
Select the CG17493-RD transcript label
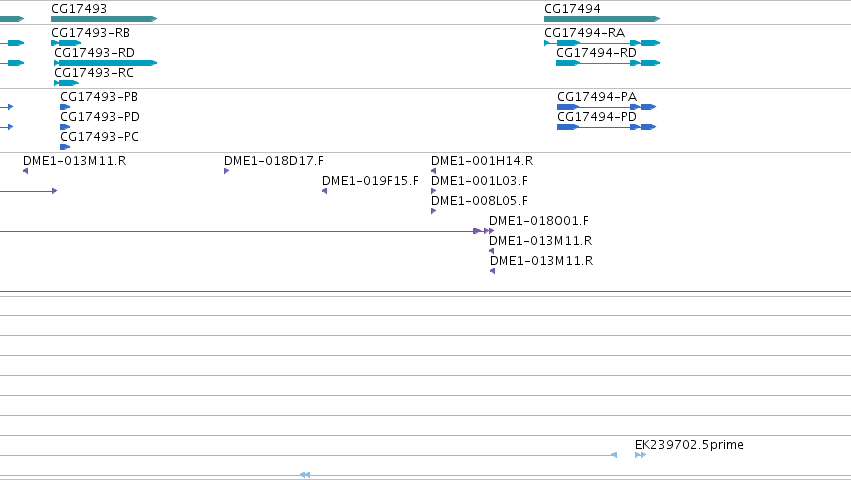pos(94,53)
